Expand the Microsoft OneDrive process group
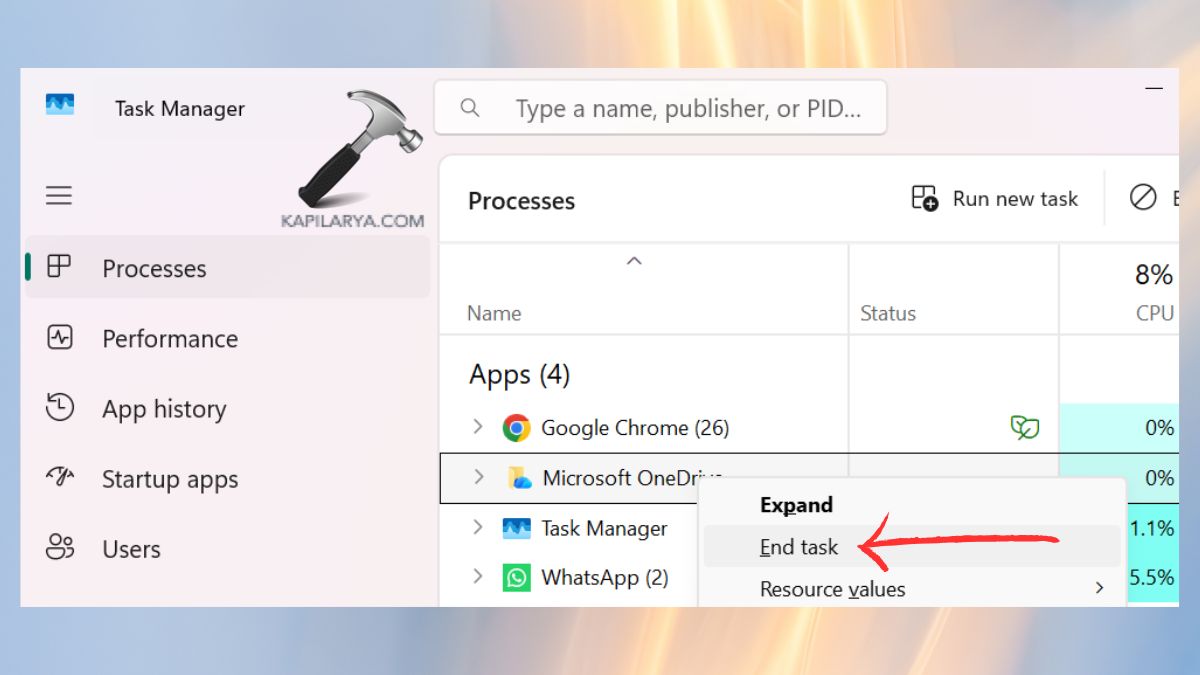Image resolution: width=1200 pixels, height=675 pixels. [x=479, y=477]
